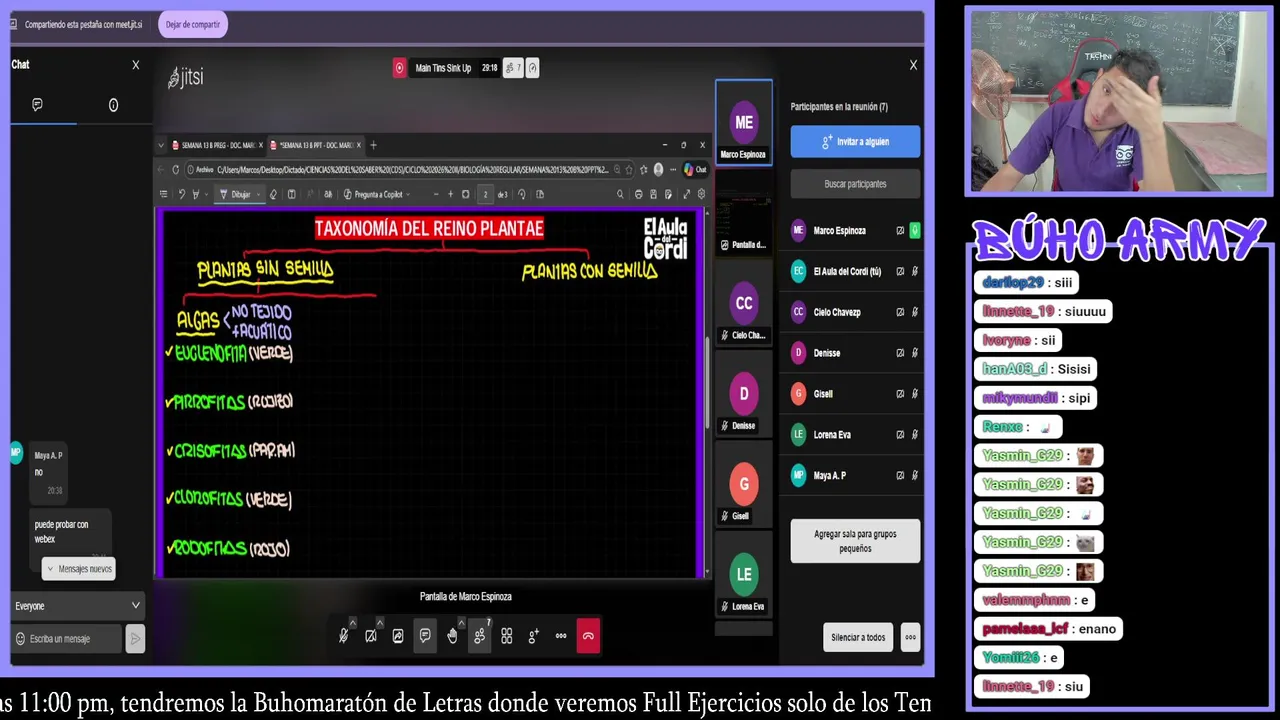The height and width of the screenshot is (720, 1280).
Task: Open Copilot Chat in browser
Action: (695, 169)
